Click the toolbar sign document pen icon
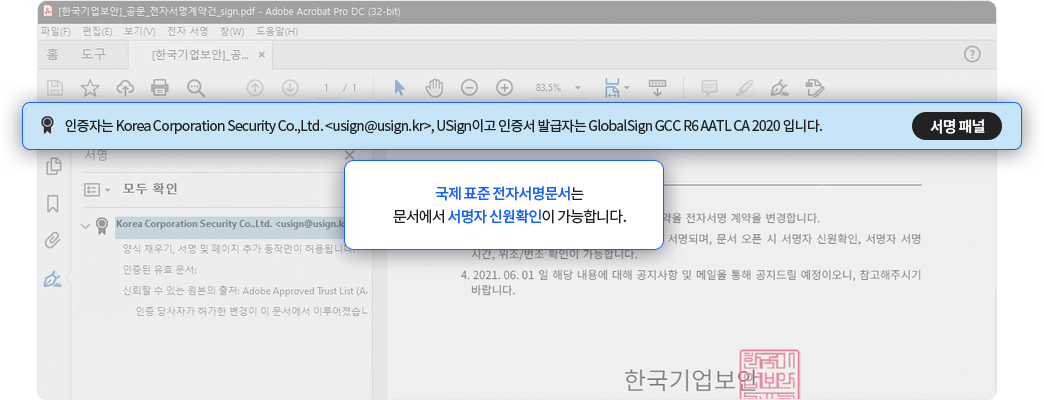Viewport: 1044px width, 400px height. pos(780,87)
